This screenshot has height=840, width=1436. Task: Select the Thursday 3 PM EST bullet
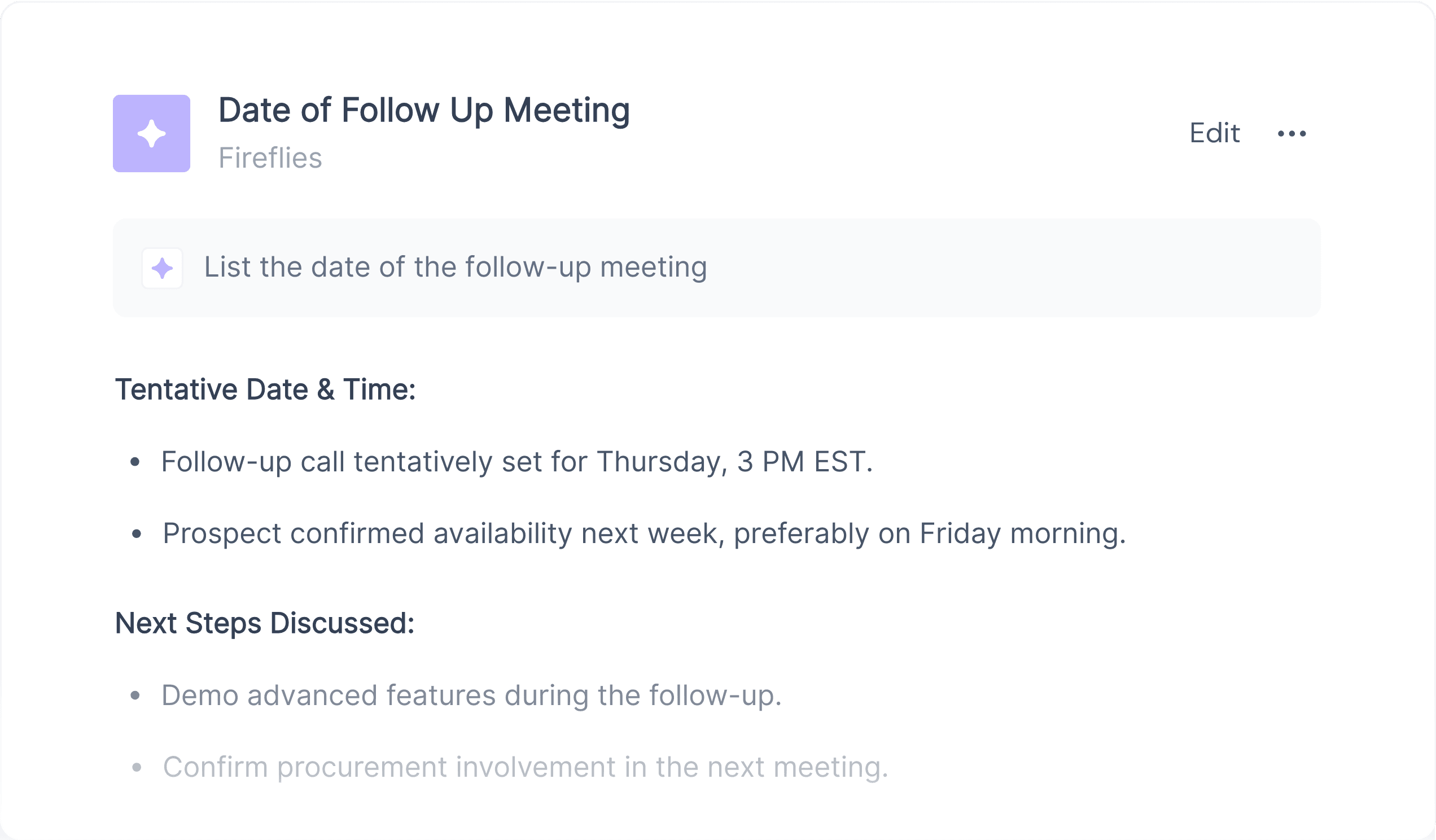click(517, 462)
